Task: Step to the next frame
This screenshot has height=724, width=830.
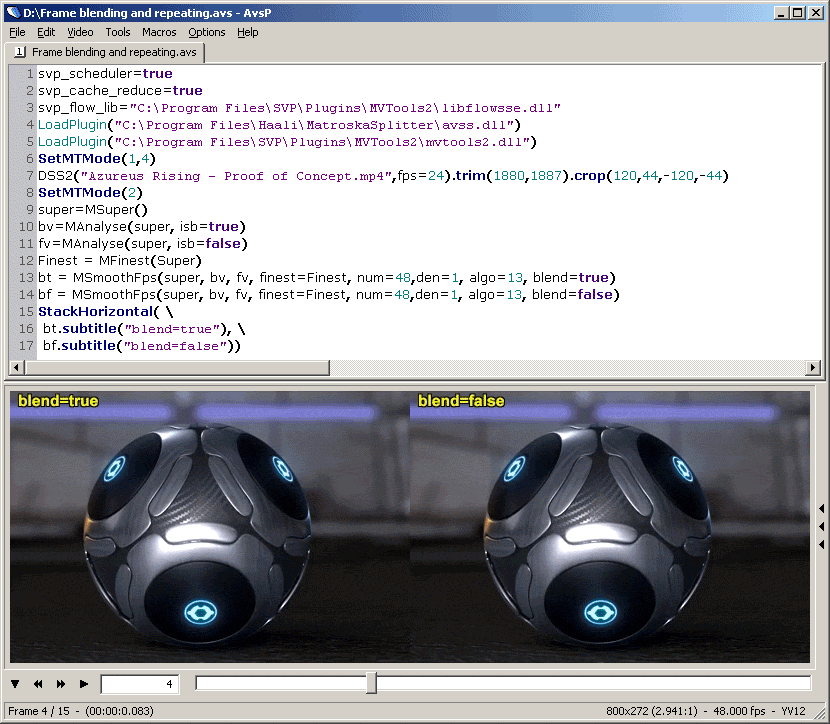Action: (x=61, y=684)
